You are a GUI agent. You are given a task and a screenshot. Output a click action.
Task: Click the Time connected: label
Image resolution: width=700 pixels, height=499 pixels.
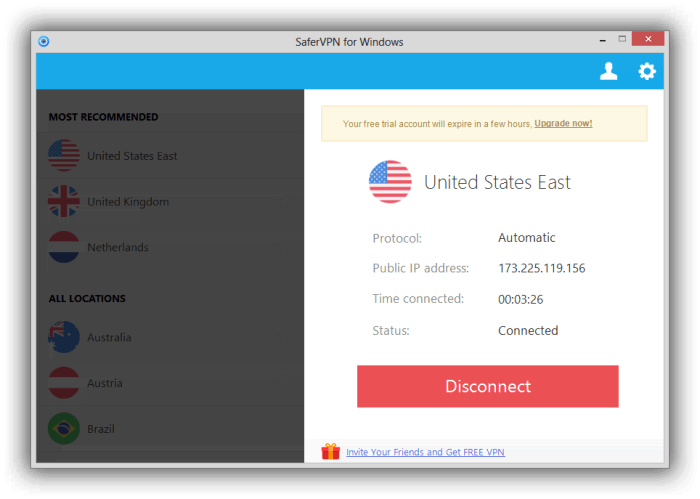coord(418,299)
